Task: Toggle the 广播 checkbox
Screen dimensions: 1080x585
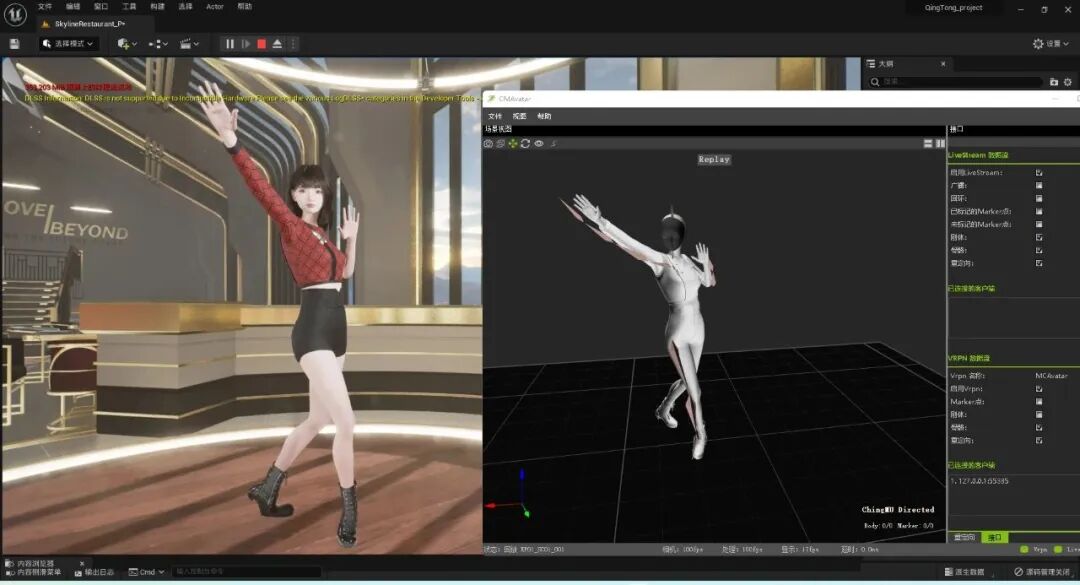Action: pyautogui.click(x=1039, y=185)
